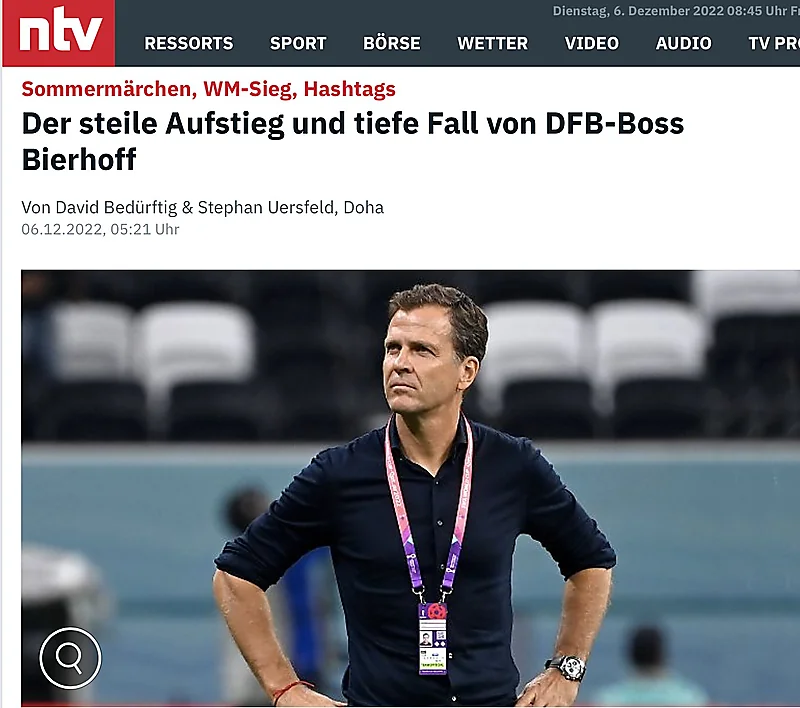Screen dimensions: 800x708
Task: Open the AUDIO section
Action: (x=684, y=43)
